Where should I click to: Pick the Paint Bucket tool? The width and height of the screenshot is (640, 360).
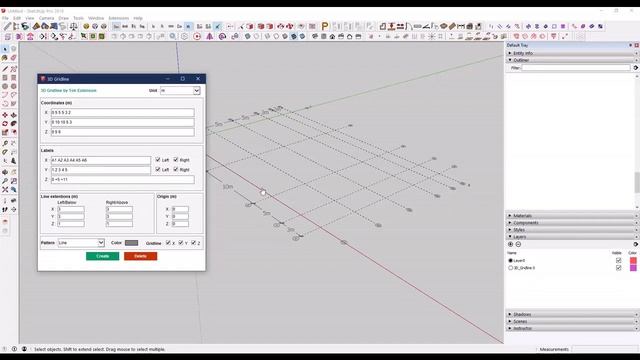tap(5, 58)
